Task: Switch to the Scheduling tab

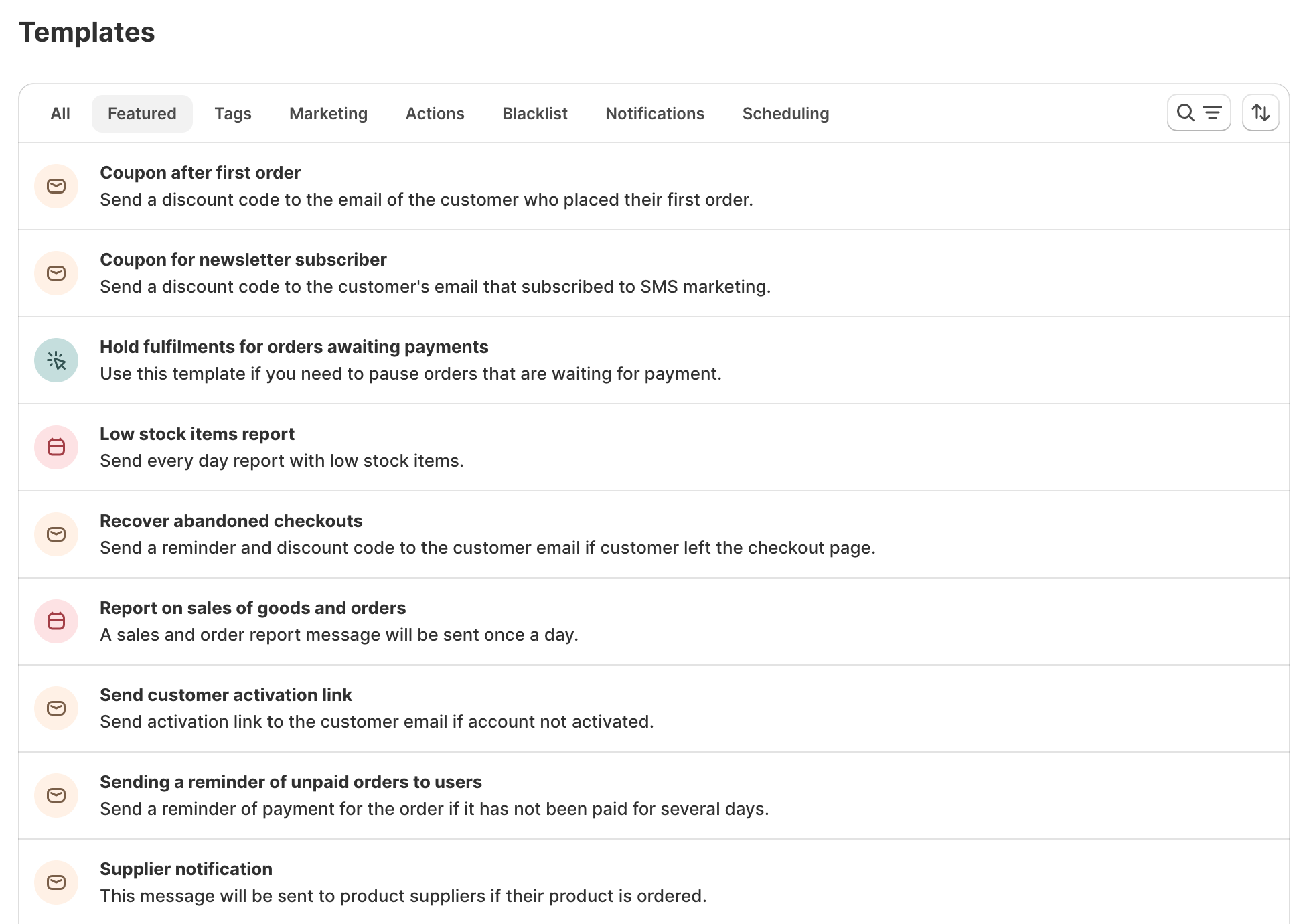Action: [785, 113]
